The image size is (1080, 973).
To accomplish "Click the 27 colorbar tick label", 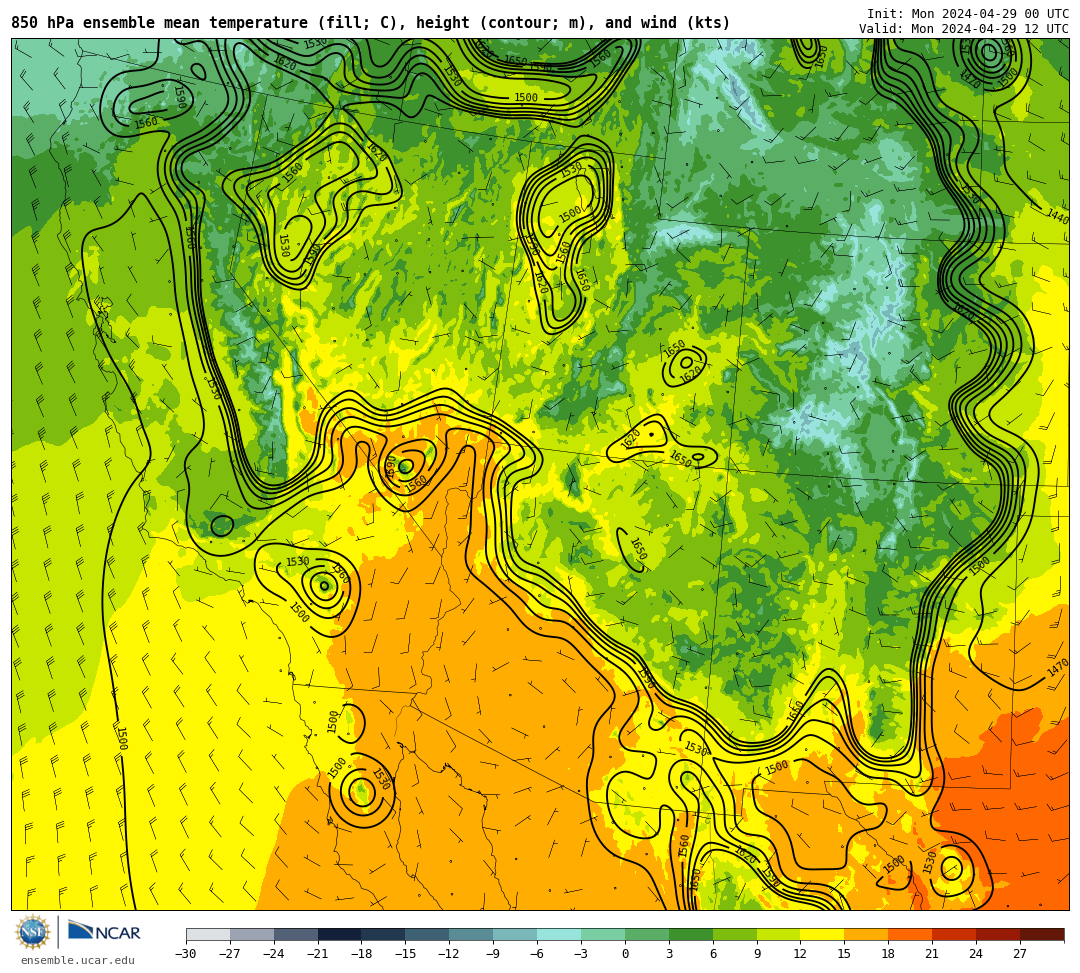I will [x=1020, y=954].
